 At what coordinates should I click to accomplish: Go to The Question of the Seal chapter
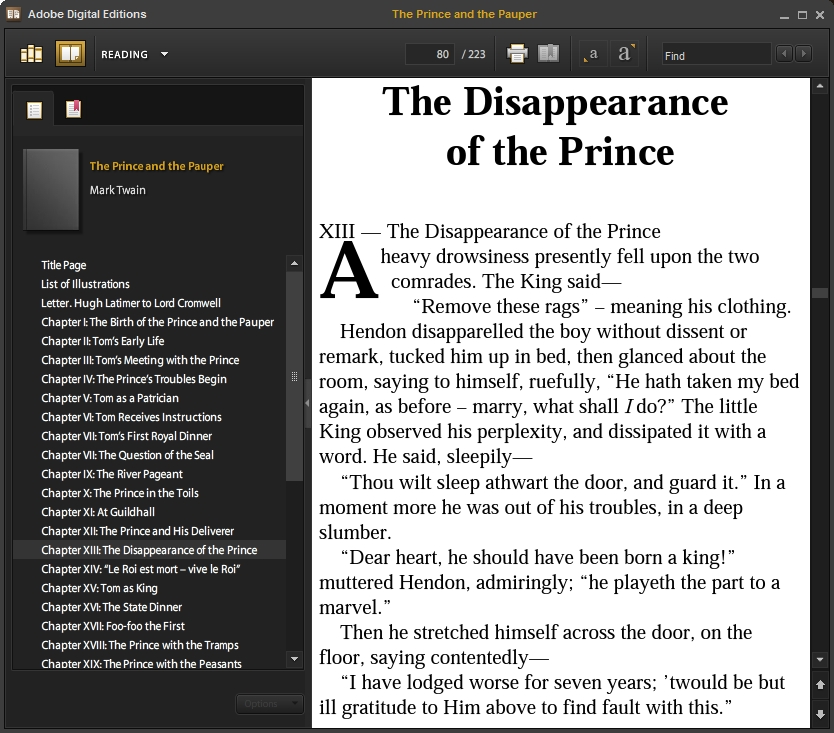(127, 455)
